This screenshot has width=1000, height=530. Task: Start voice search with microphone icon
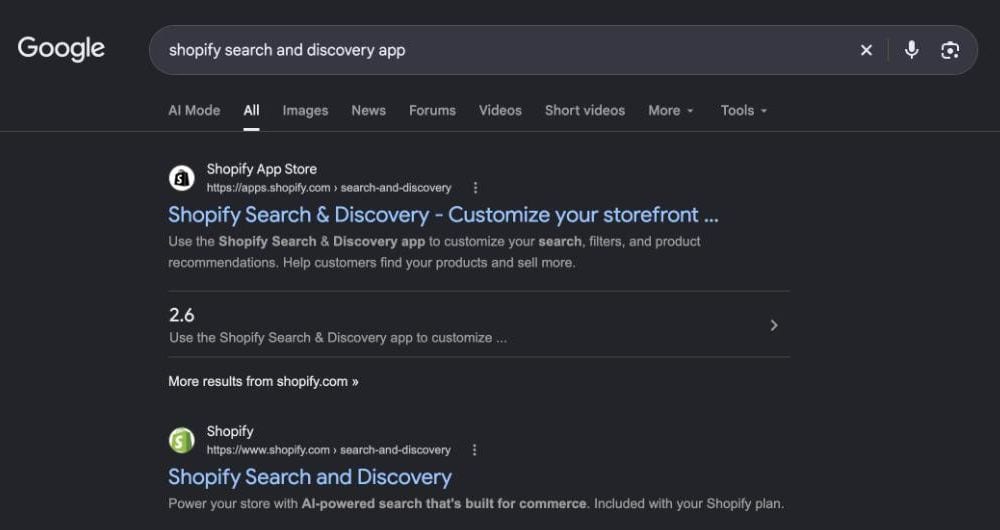(911, 50)
